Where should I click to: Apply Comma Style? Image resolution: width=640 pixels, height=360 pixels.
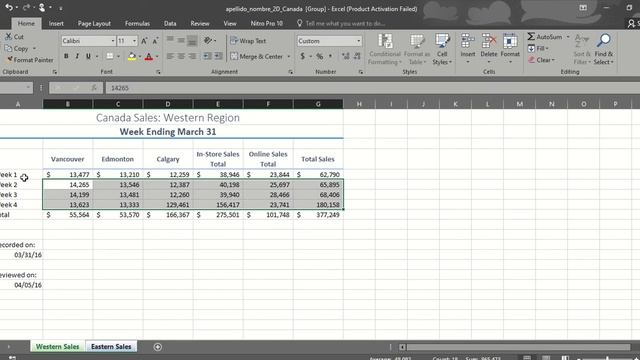[x=330, y=56]
